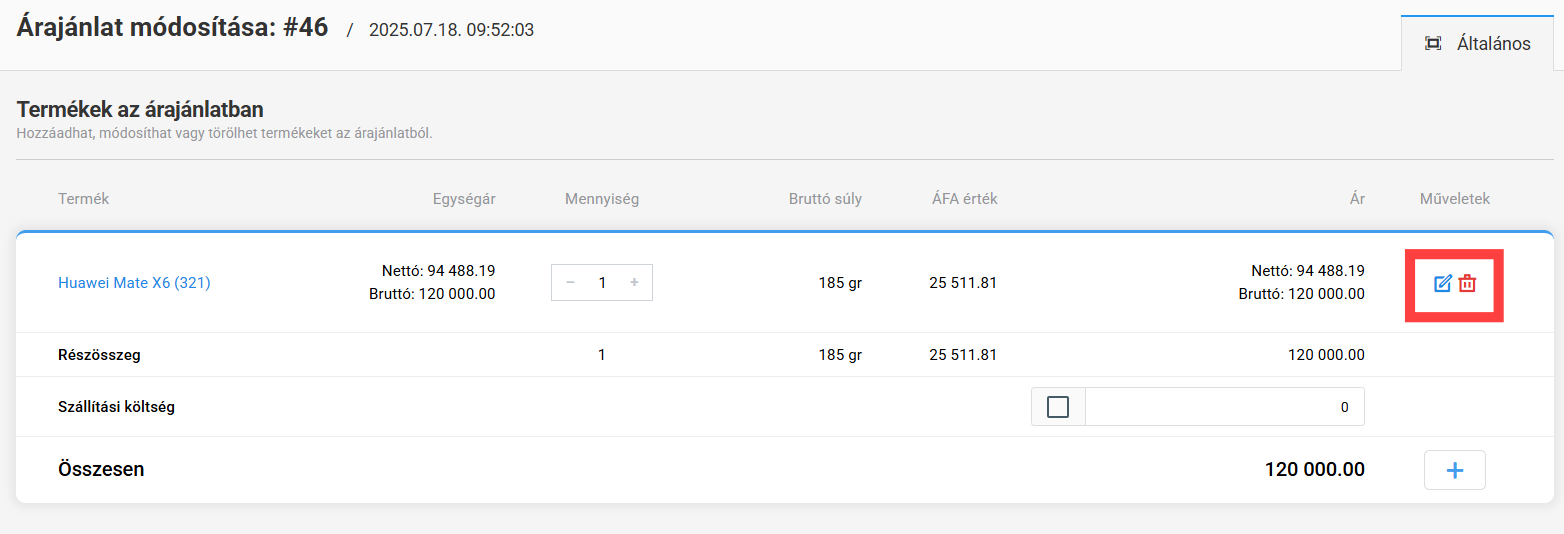Screen dimensions: 1564x534
Task: Click the Műveletek column header
Action: pos(1455,199)
